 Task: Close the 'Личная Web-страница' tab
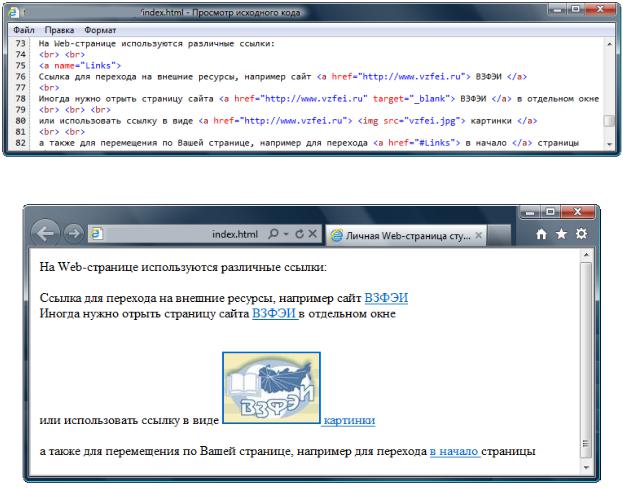479,235
